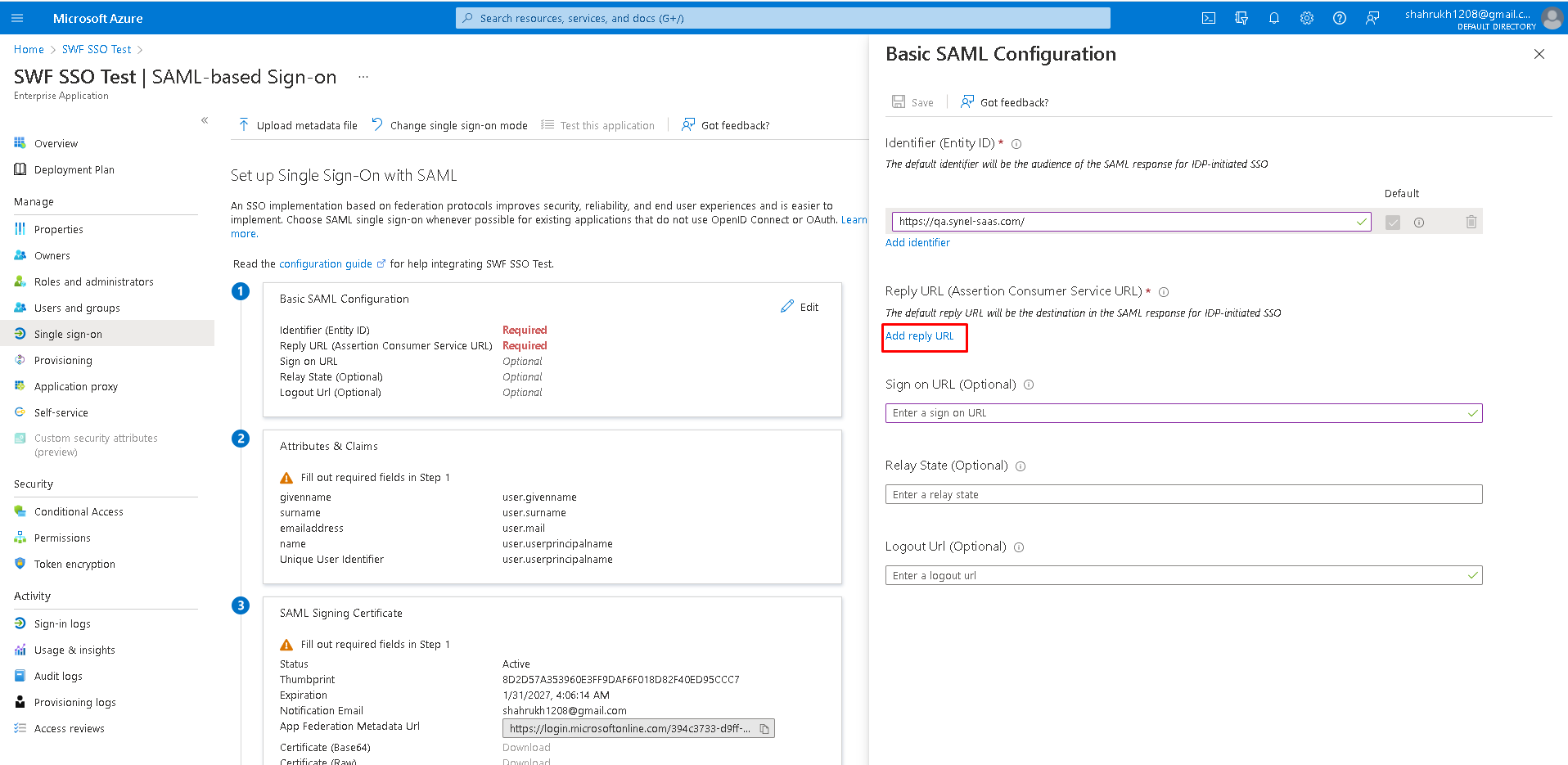Click the sign on URL input field
The image size is (1568, 765).
(x=1183, y=413)
